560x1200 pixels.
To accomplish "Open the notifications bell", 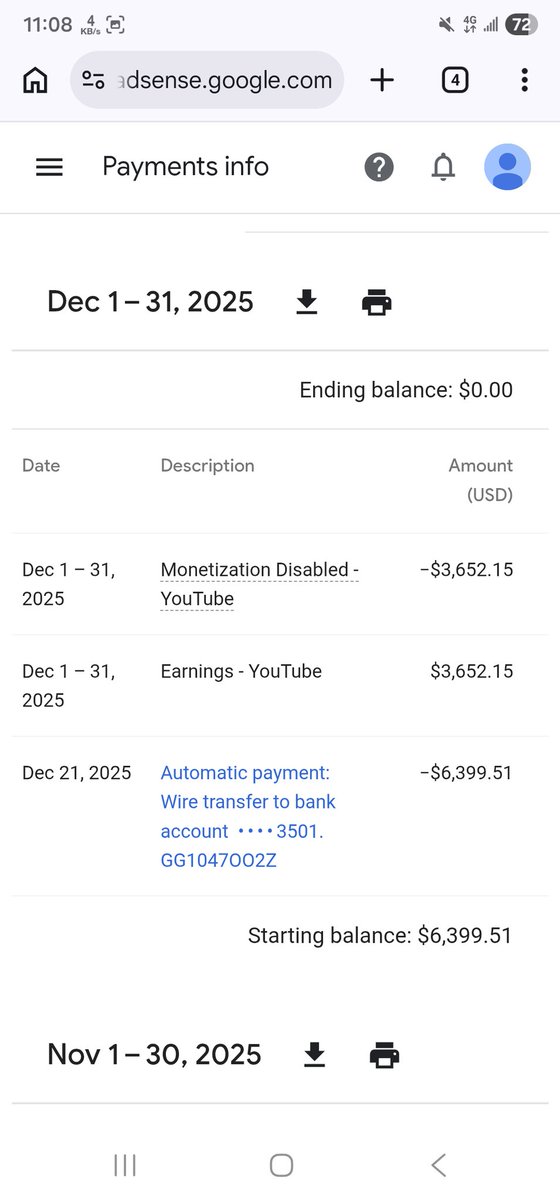I will tap(443, 167).
